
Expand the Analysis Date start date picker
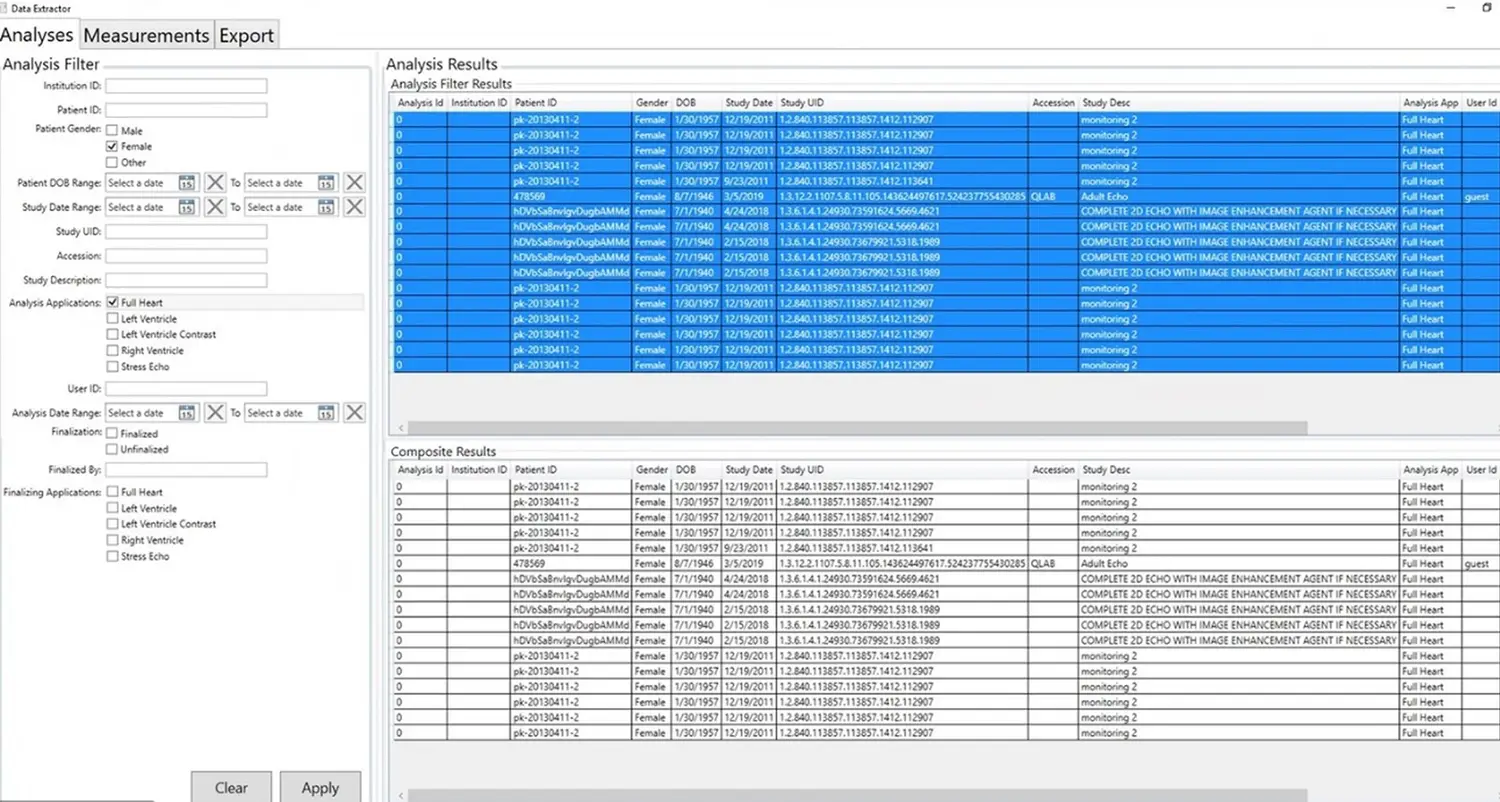(187, 412)
